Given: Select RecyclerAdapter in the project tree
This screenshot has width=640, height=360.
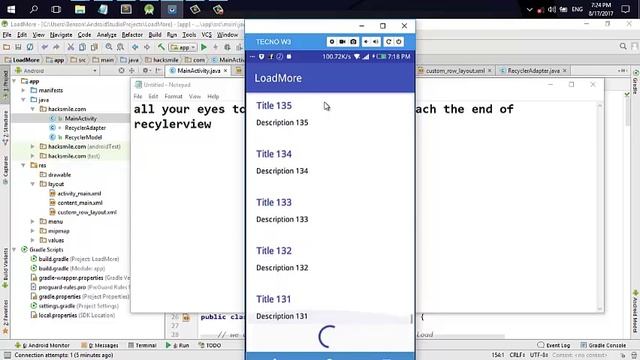Looking at the screenshot, I should click(x=85, y=128).
